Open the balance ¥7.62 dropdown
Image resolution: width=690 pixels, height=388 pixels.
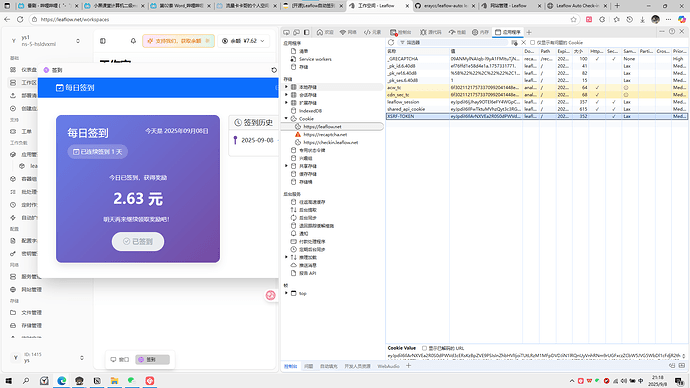[244, 41]
